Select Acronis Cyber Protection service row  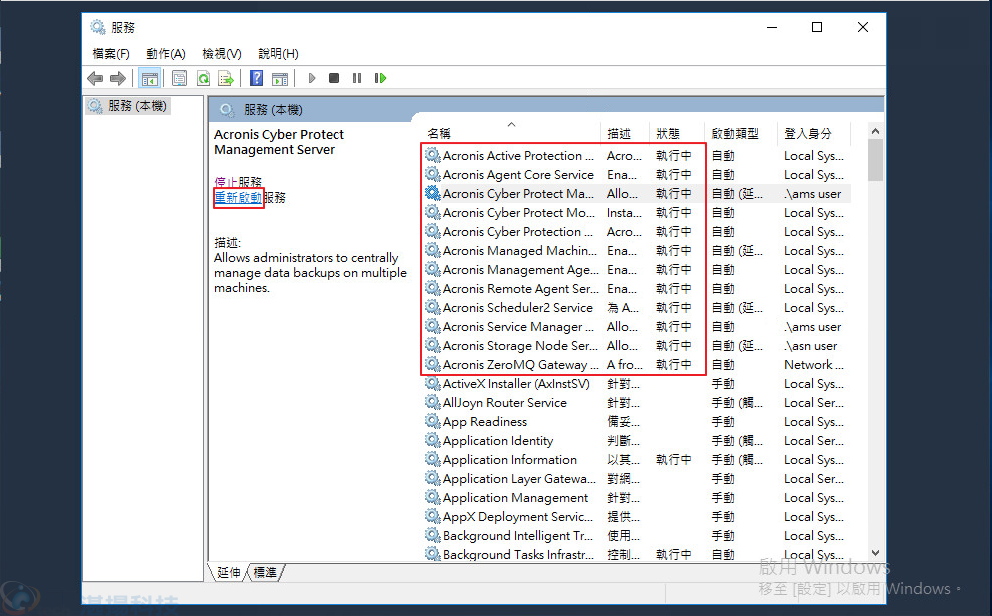[637, 231]
